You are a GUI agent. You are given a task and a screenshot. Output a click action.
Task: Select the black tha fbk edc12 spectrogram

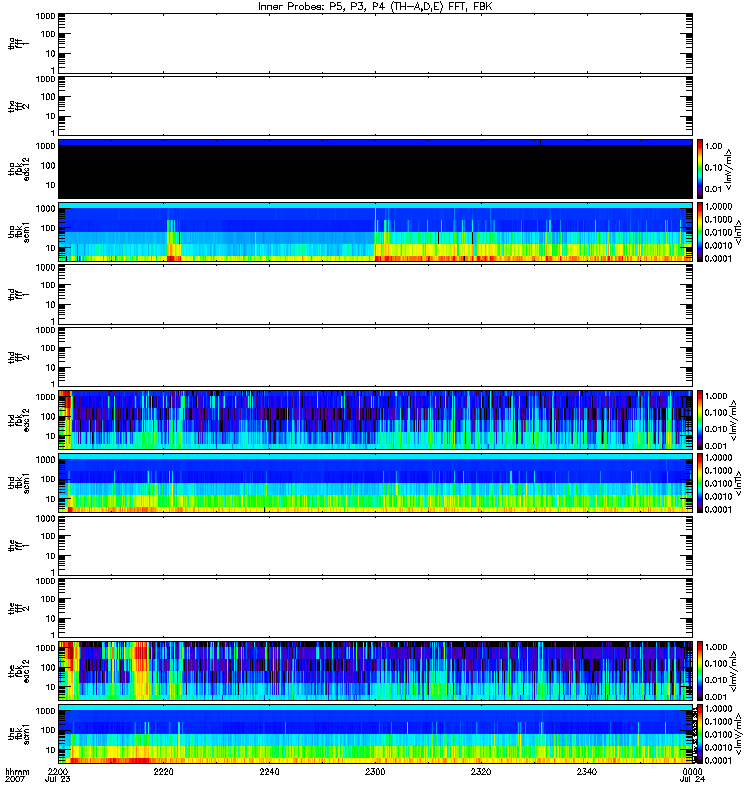coord(376,169)
